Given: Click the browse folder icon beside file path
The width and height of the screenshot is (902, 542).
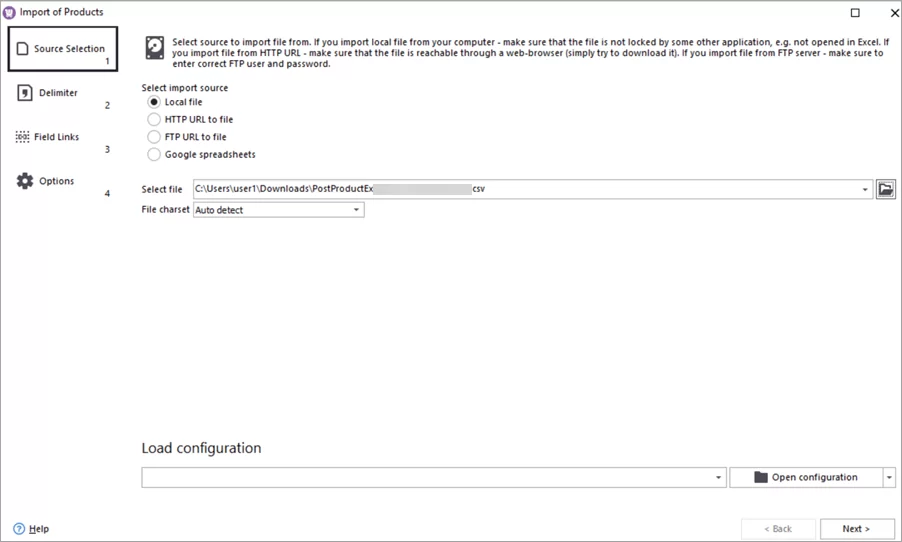Looking at the screenshot, I should (x=885, y=189).
